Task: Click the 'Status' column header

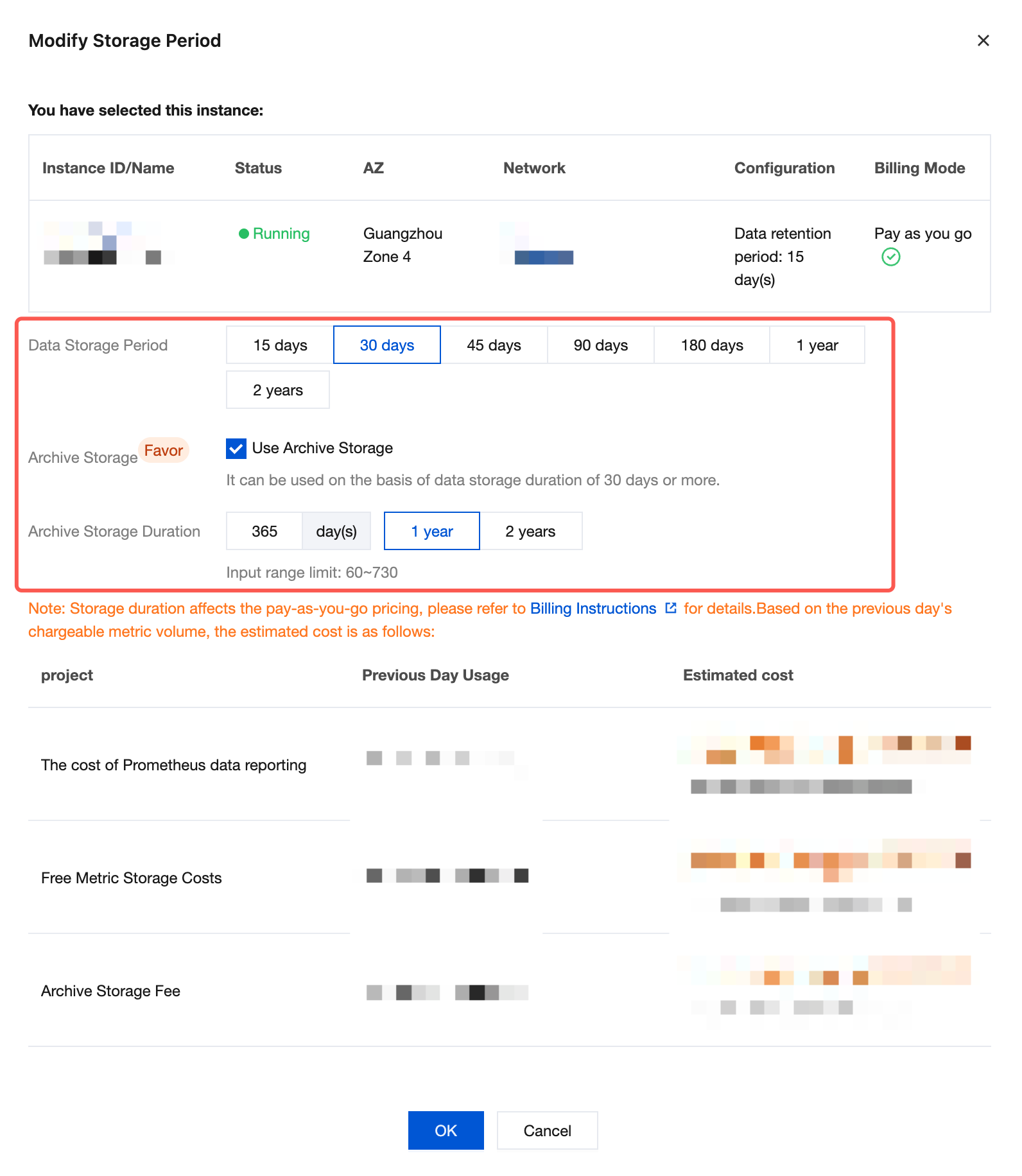Action: click(258, 168)
